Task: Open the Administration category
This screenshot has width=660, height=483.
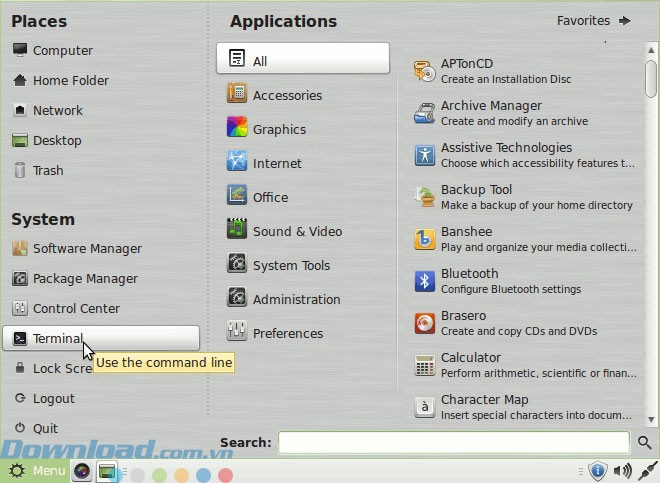Action: point(296,299)
